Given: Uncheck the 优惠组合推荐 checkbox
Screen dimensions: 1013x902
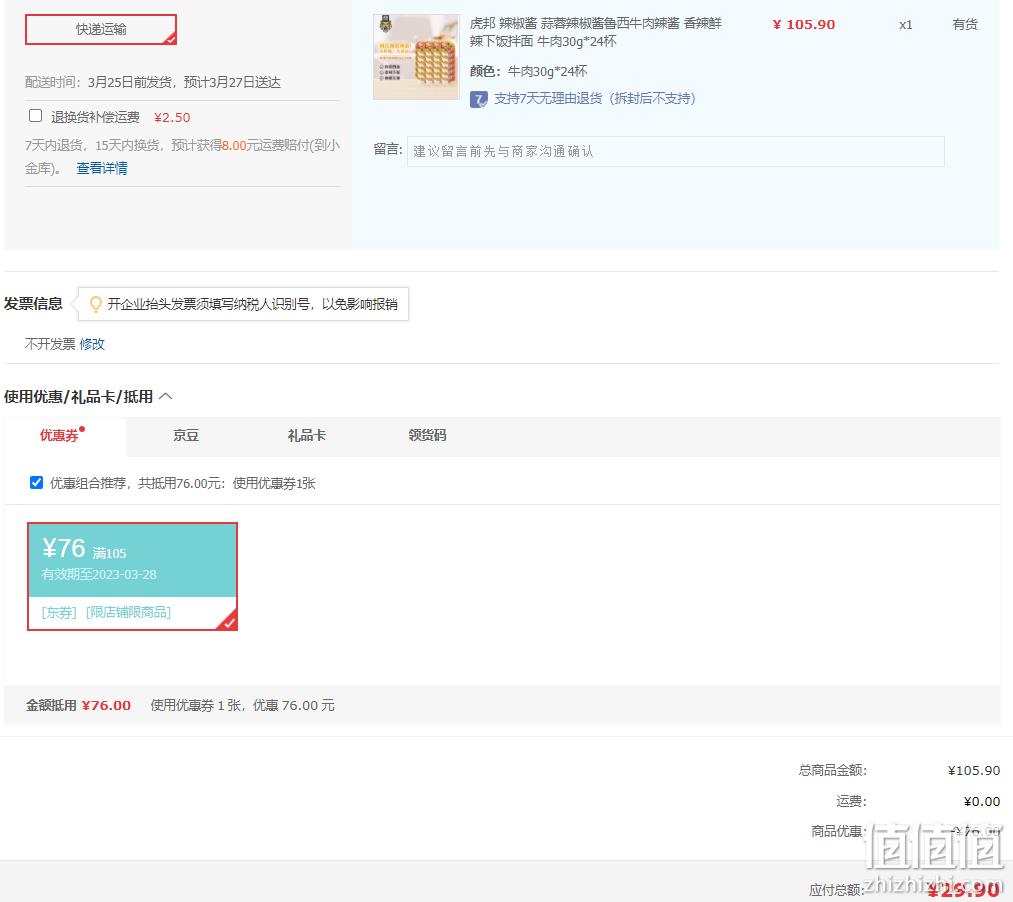Looking at the screenshot, I should click(x=36, y=483).
